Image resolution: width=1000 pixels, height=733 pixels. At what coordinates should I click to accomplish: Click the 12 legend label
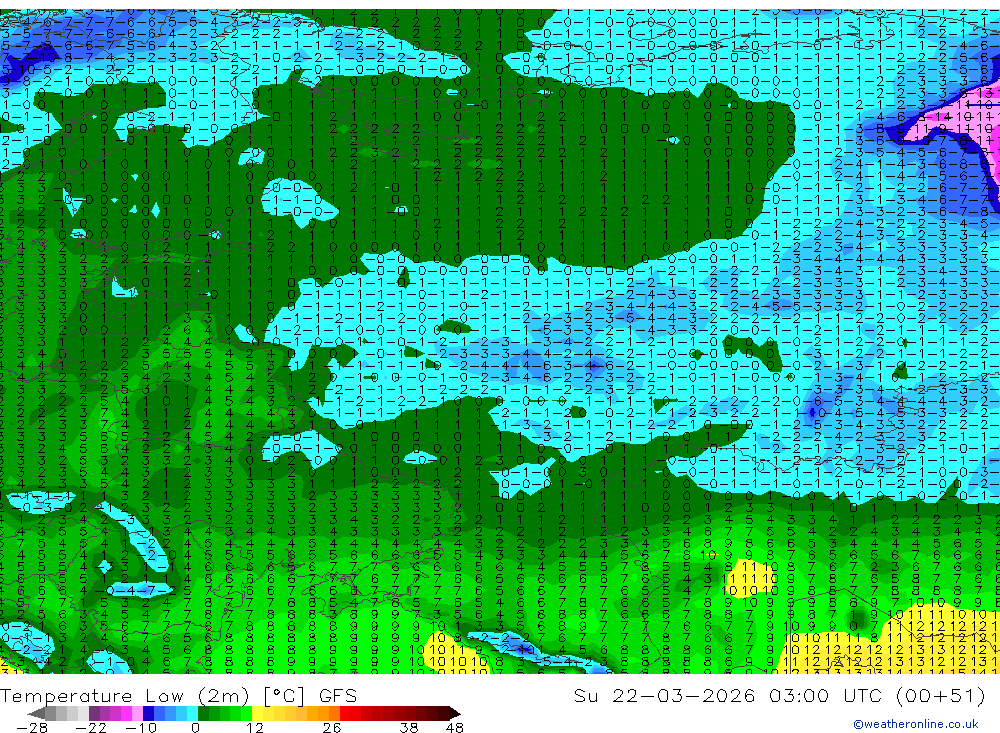(x=255, y=727)
